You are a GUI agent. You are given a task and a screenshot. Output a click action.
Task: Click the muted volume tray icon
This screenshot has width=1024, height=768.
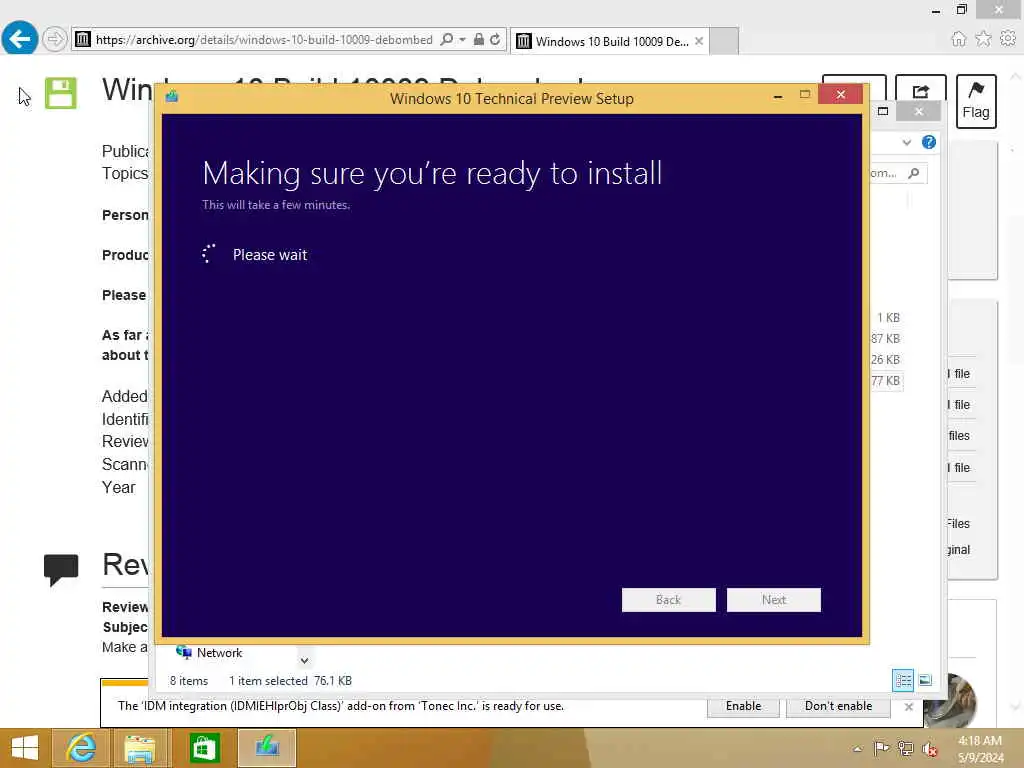pos(930,748)
